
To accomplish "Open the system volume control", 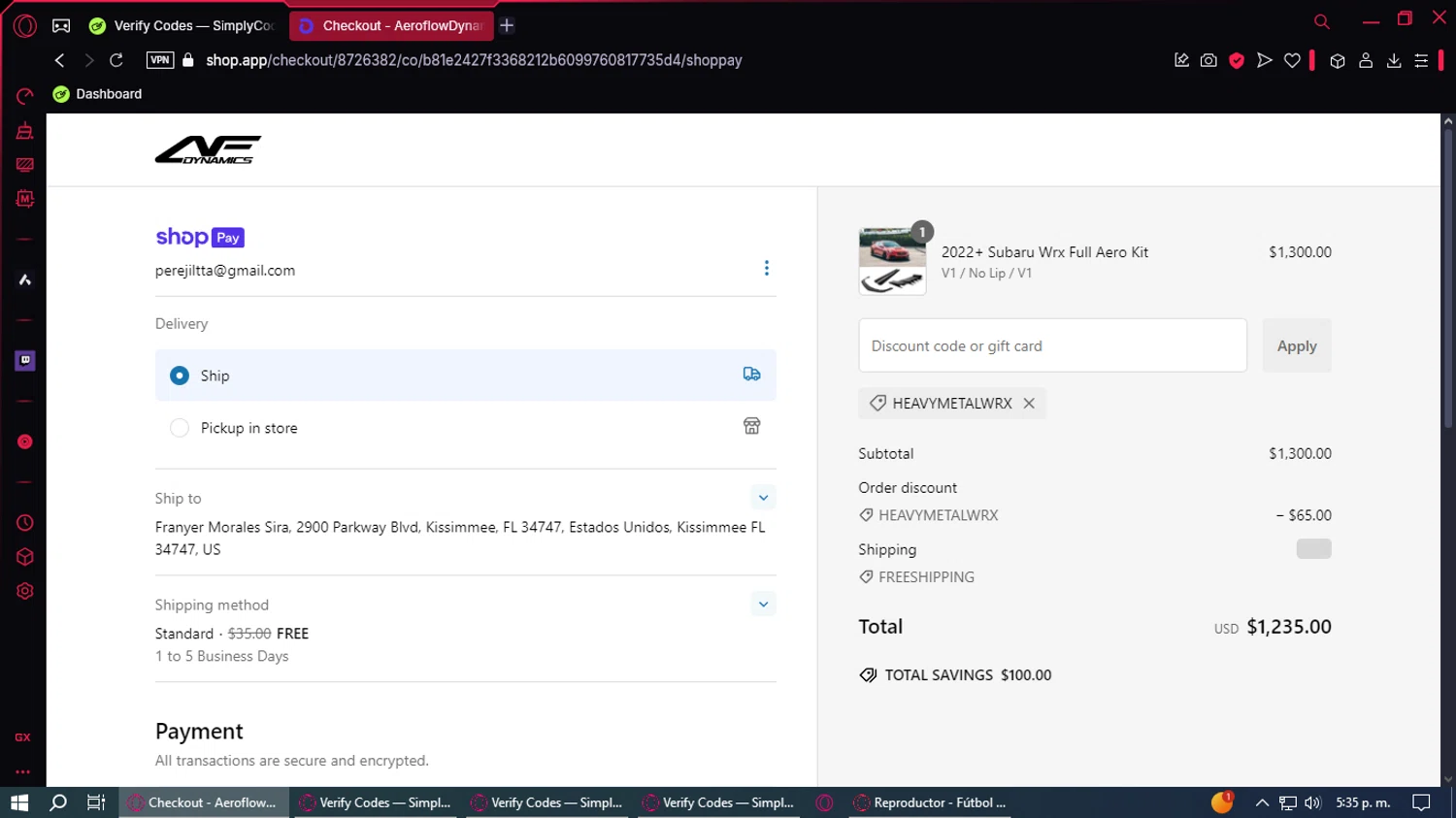I will (1313, 802).
